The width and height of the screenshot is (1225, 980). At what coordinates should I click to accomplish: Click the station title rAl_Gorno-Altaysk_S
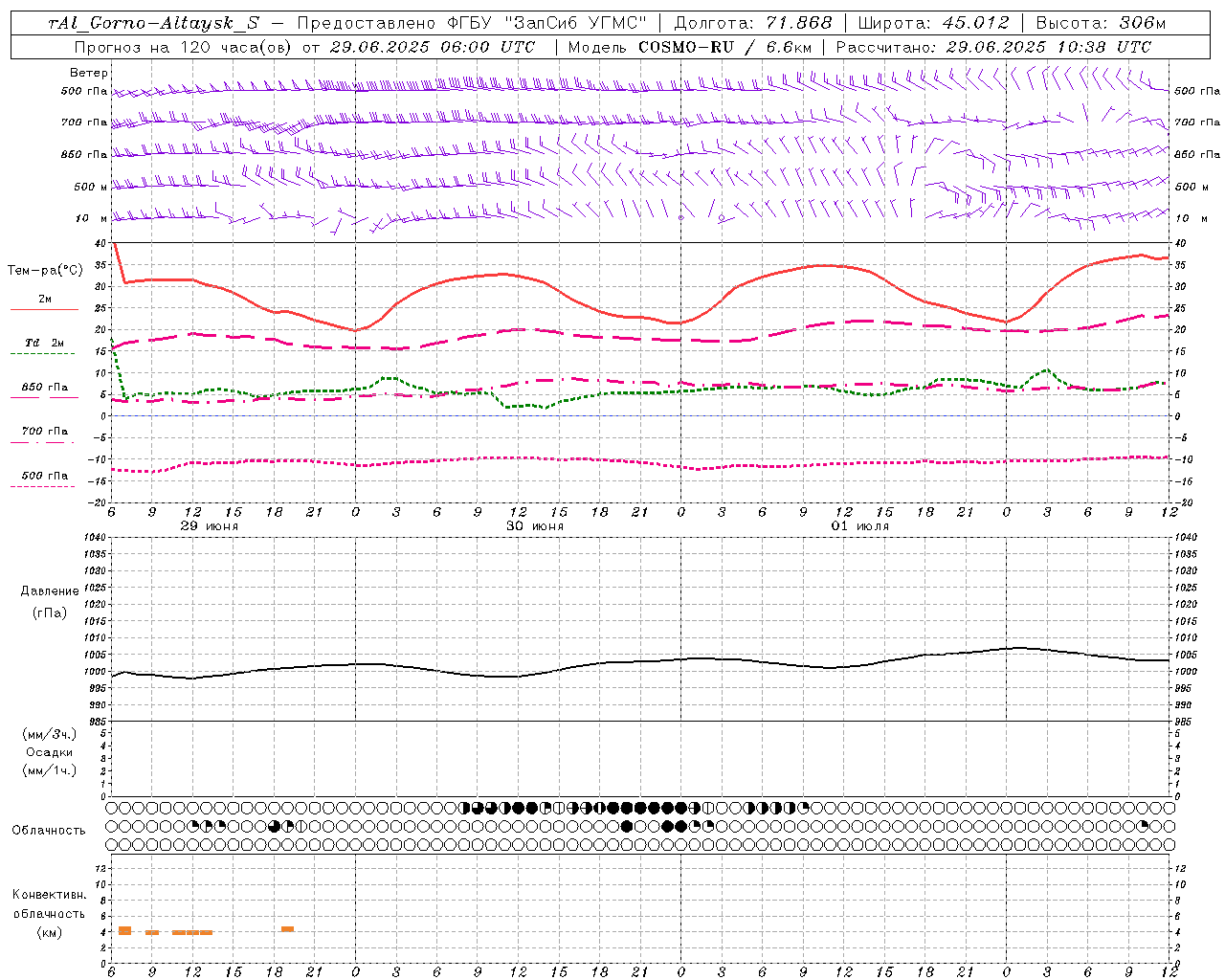click(x=154, y=23)
